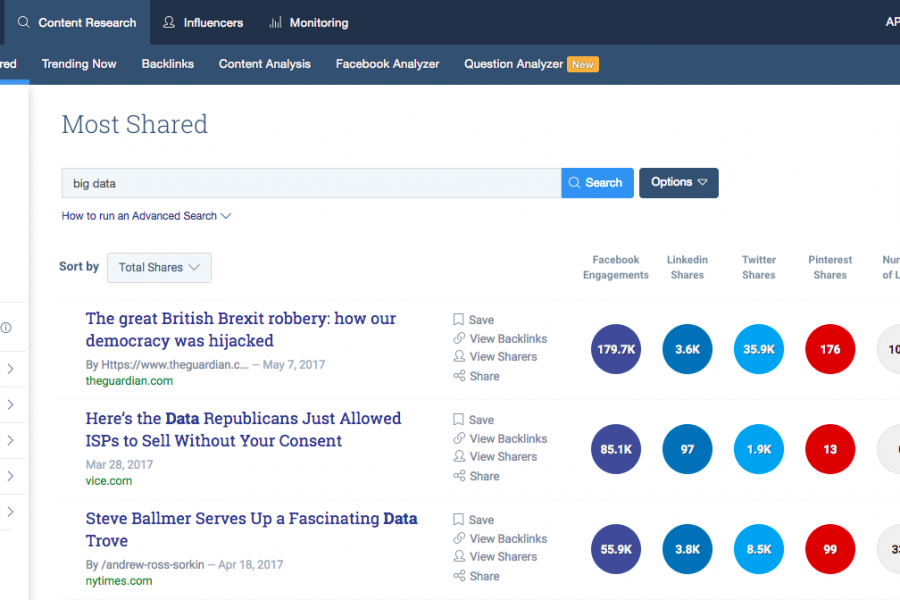Image resolution: width=900 pixels, height=600 pixels.
Task: Click the 179.7K Facebook engagements circle
Action: (616, 349)
